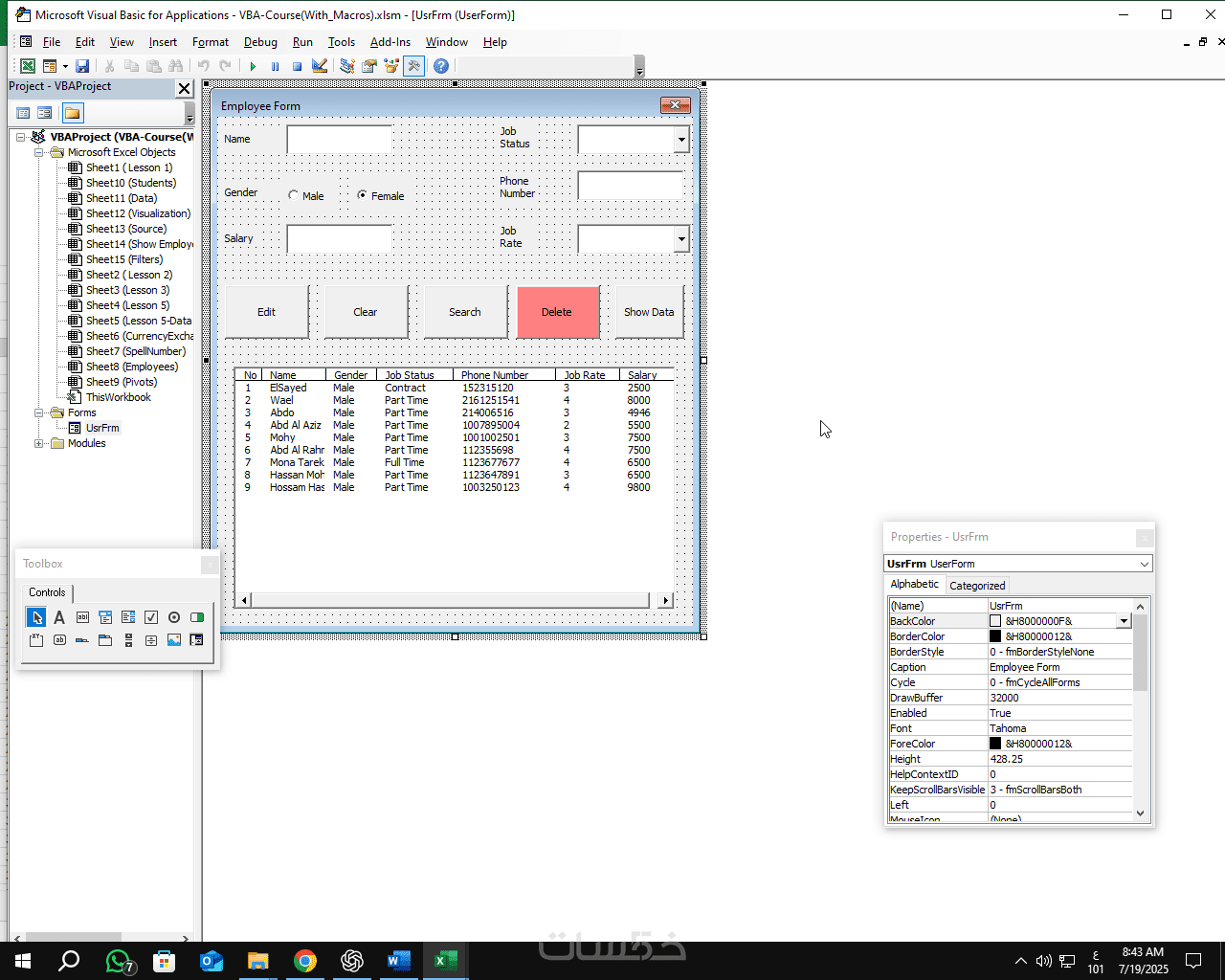Collapse the Microsoft Excel Objects folder

click(x=39, y=152)
